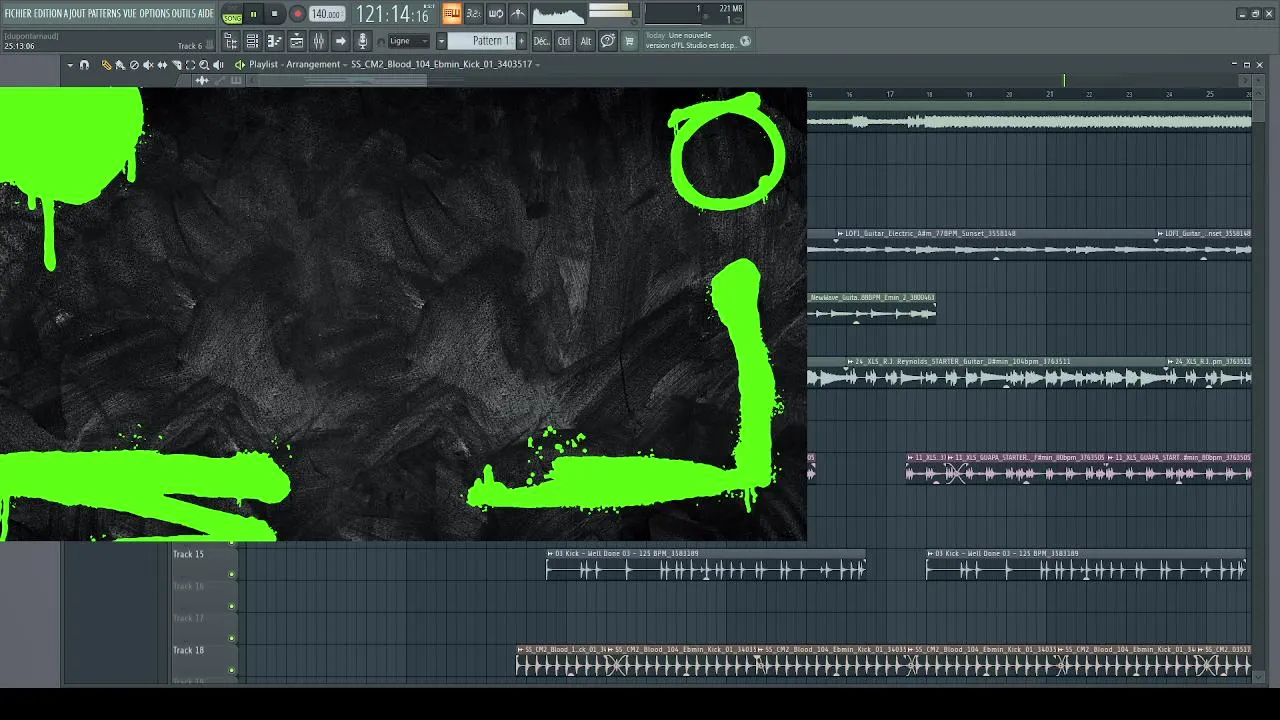The image size is (1280, 720).
Task: Mute Track 16 with its green LED
Action: click(x=232, y=606)
